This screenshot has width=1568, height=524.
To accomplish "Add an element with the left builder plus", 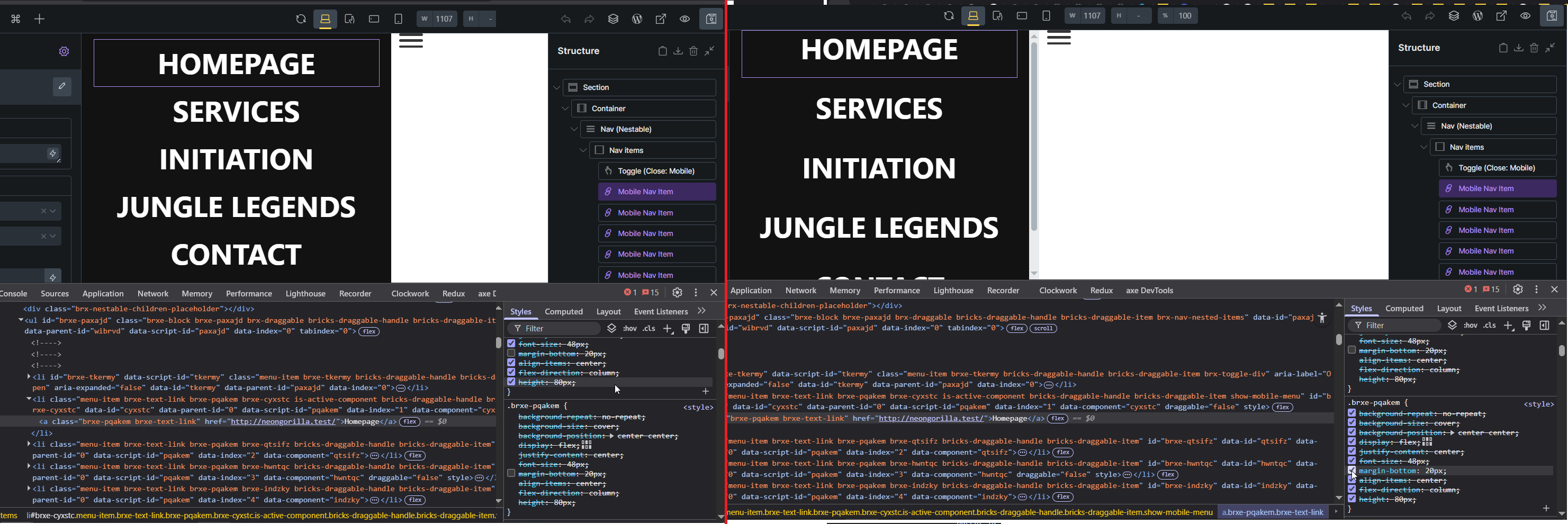I will (x=40, y=20).
